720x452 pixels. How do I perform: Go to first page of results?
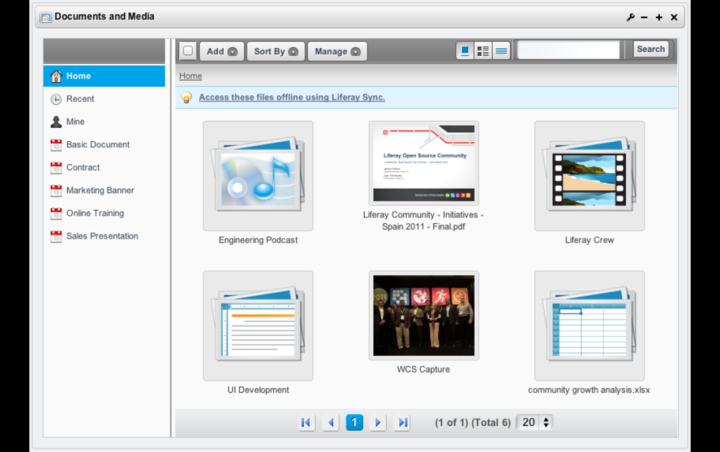point(306,422)
